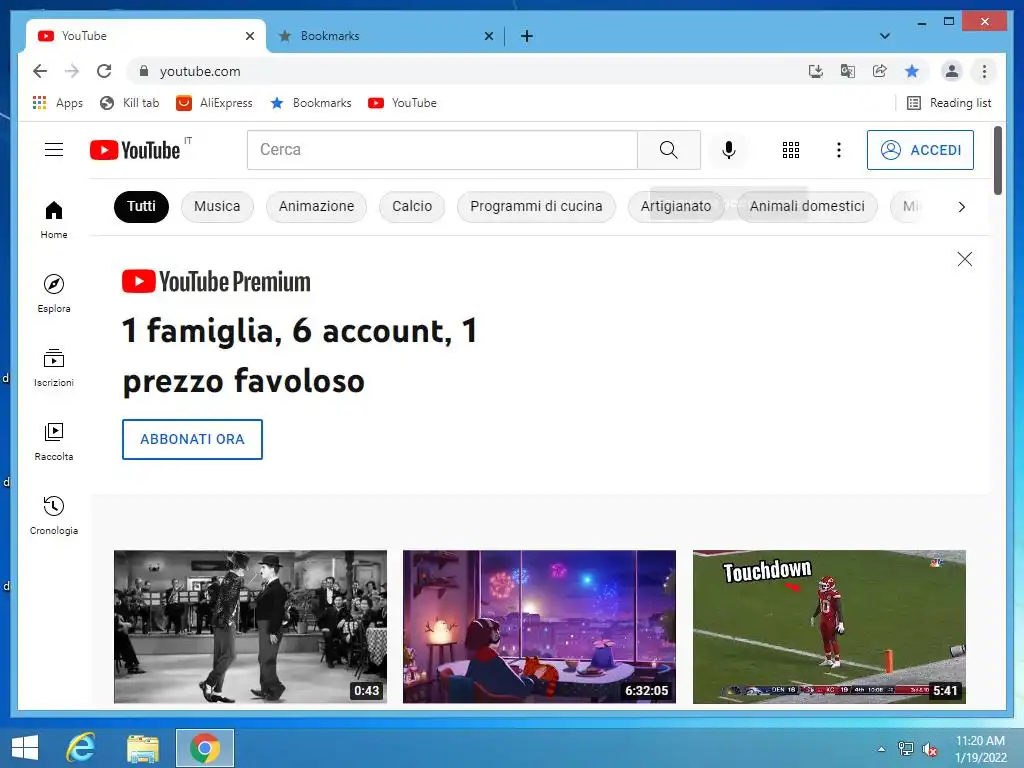Select the Animazione filter chip
This screenshot has width=1024, height=768.
pos(316,206)
